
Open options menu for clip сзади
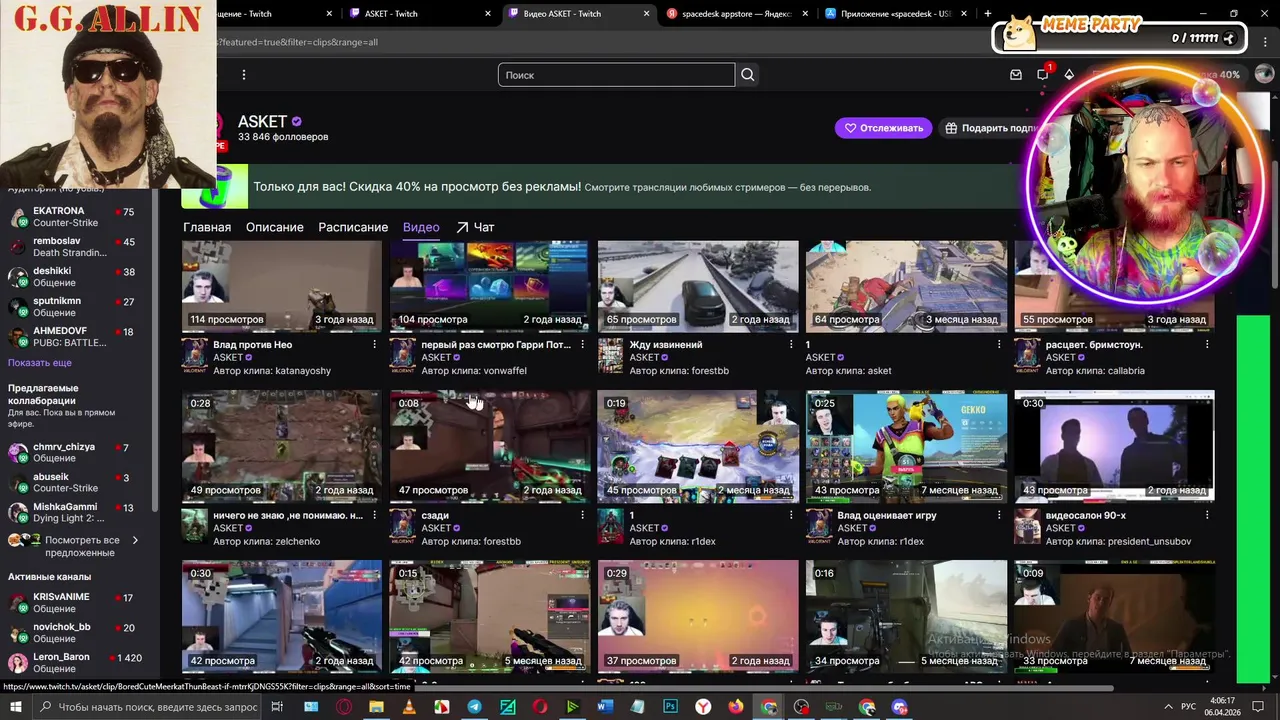(583, 515)
